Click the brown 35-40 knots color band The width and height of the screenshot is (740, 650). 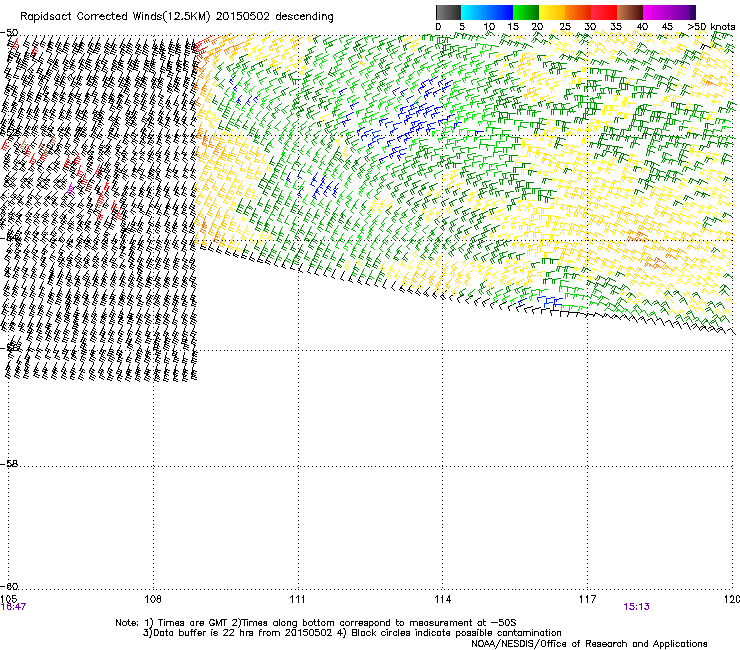(x=630, y=12)
